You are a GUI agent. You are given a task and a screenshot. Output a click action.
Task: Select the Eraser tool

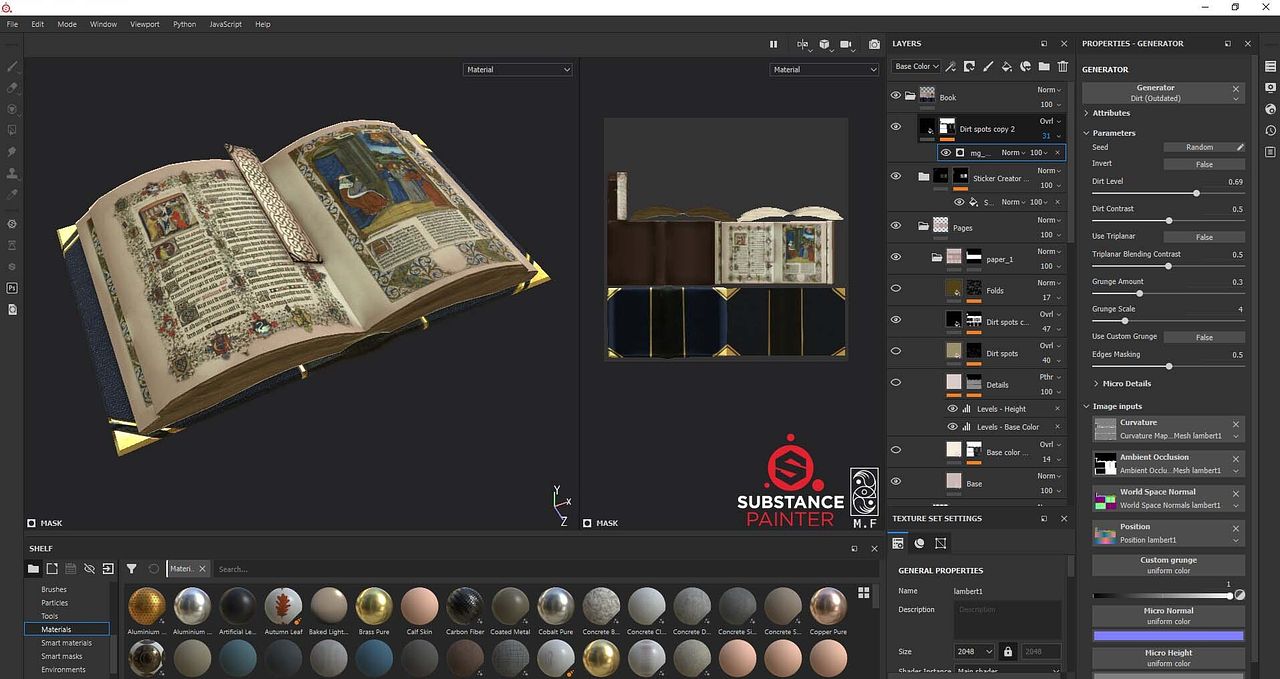coord(12,88)
